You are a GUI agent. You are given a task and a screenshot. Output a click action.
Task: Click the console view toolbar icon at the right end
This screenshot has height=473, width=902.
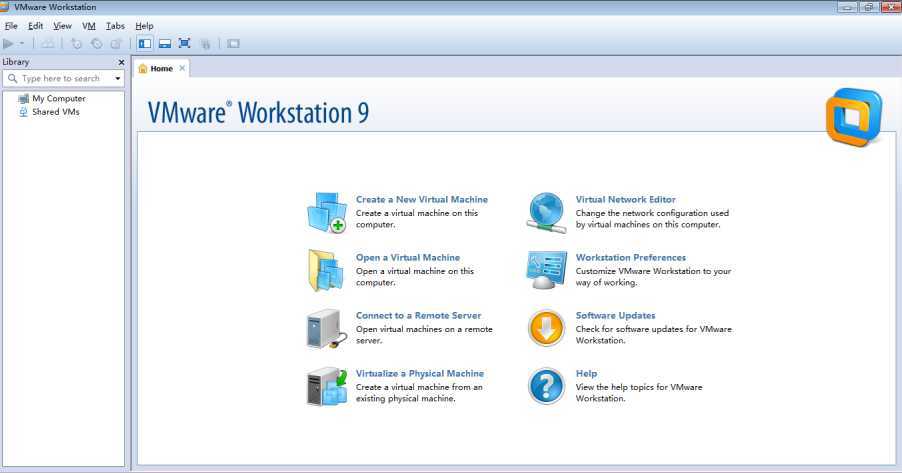click(x=233, y=44)
